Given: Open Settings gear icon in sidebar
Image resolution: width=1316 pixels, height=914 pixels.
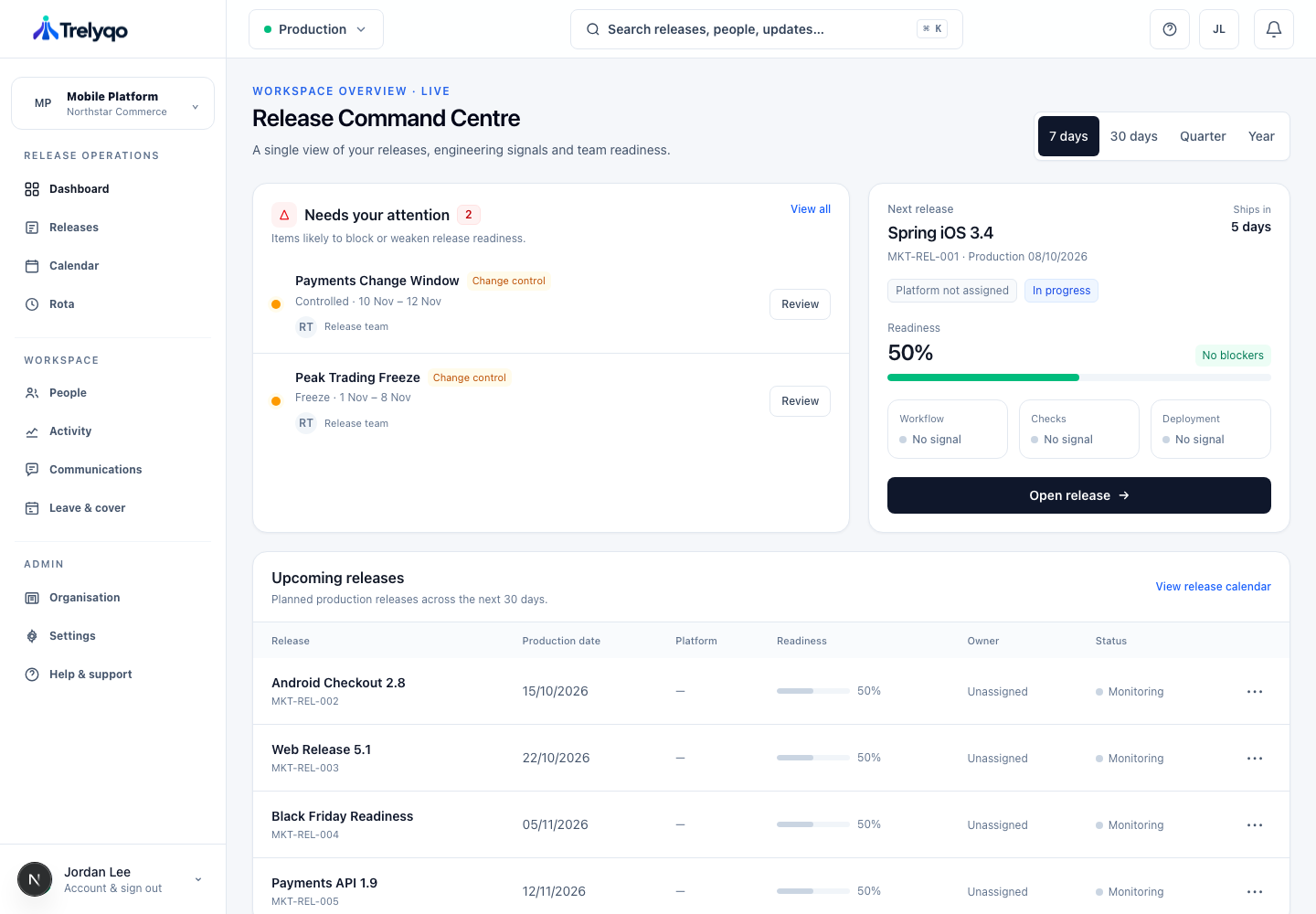Looking at the screenshot, I should click(32, 636).
